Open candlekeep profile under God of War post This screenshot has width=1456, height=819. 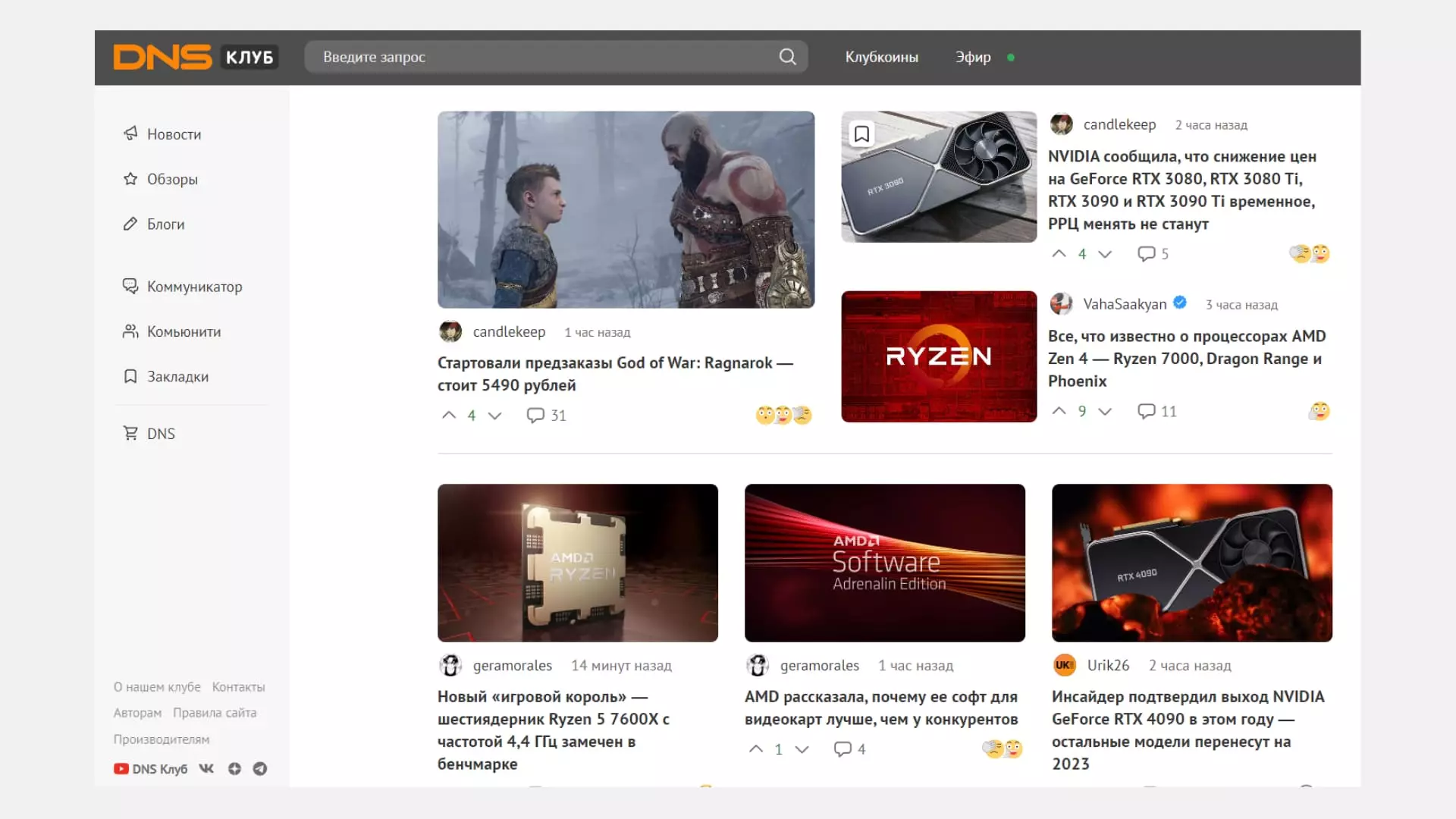tap(509, 331)
